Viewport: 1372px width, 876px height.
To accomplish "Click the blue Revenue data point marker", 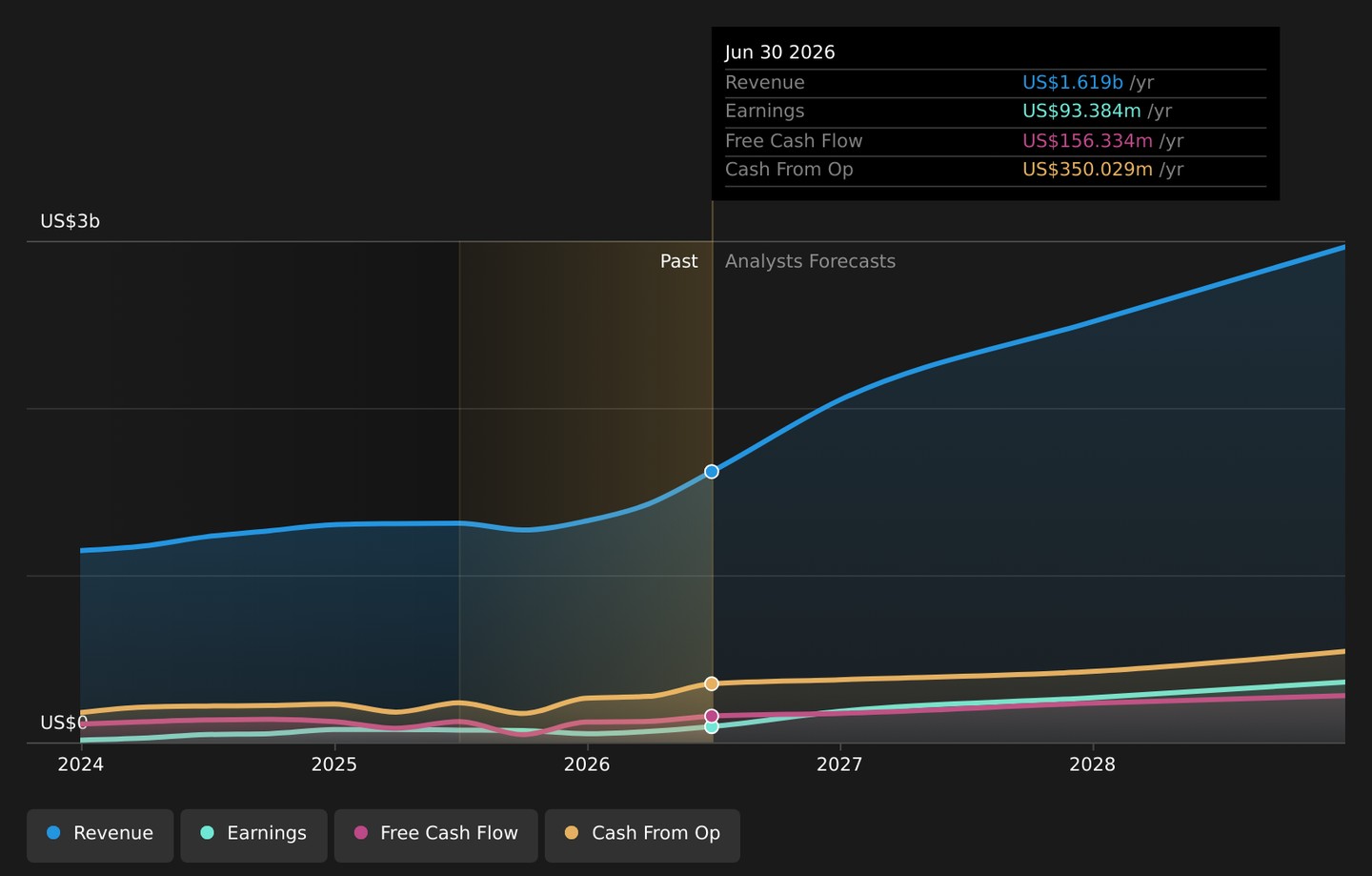I will (712, 472).
